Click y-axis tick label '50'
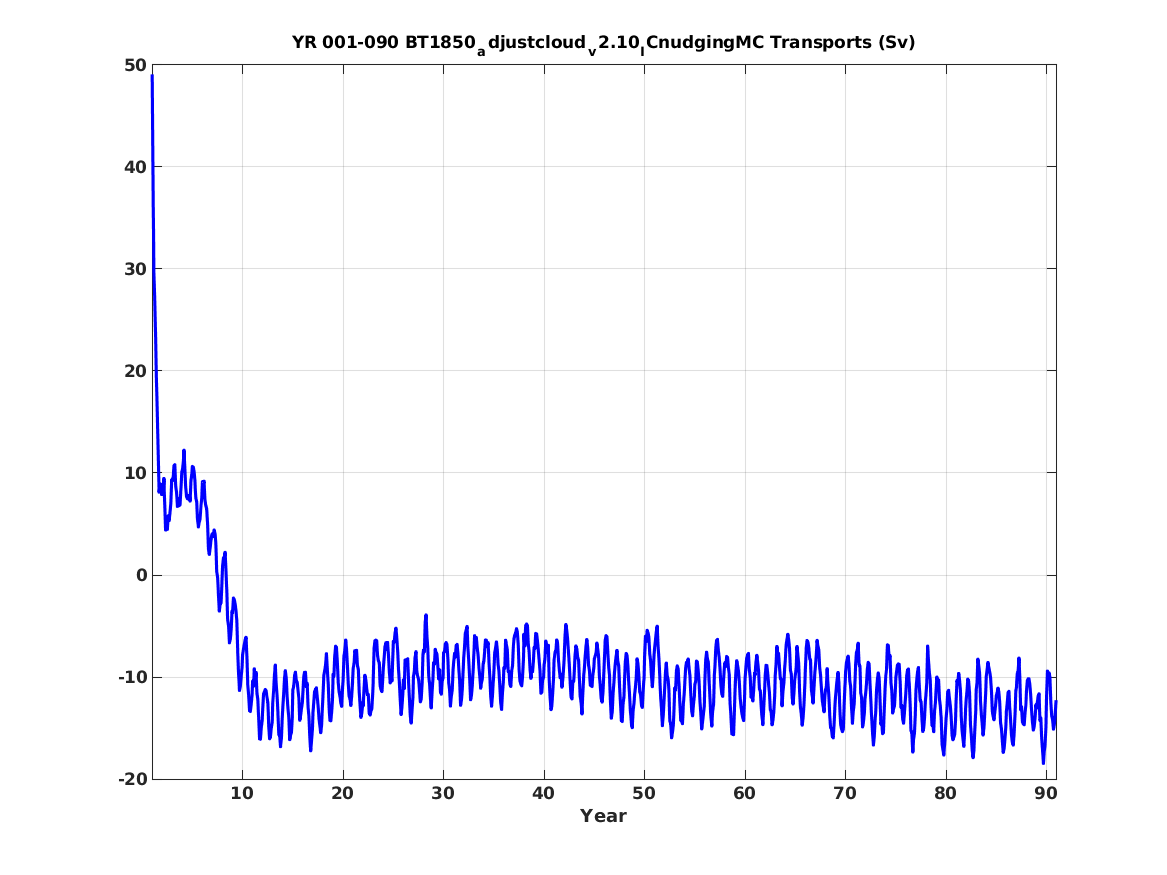 tap(135, 65)
